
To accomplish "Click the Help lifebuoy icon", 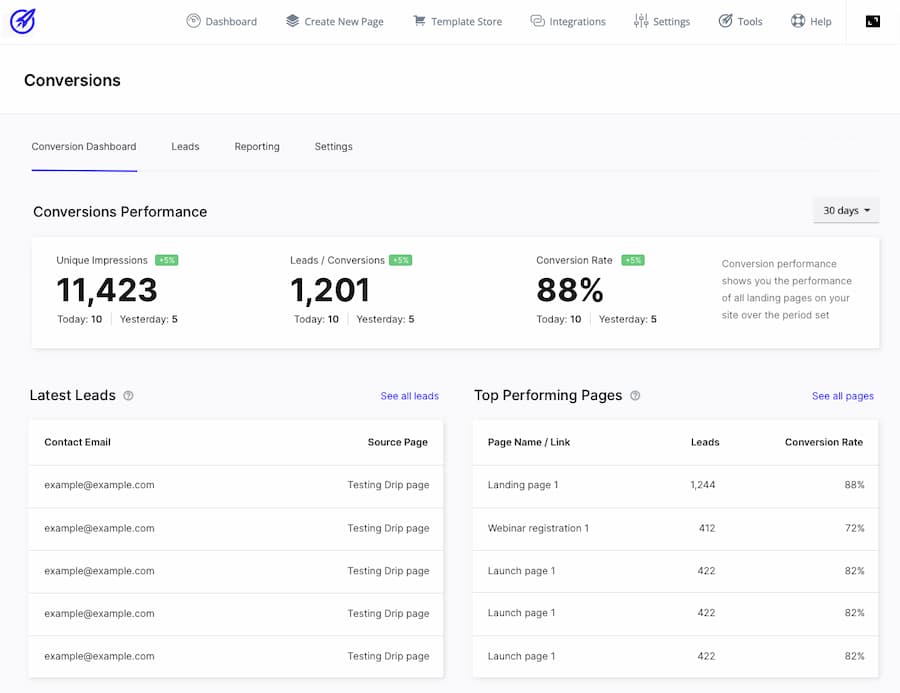I will click(798, 21).
